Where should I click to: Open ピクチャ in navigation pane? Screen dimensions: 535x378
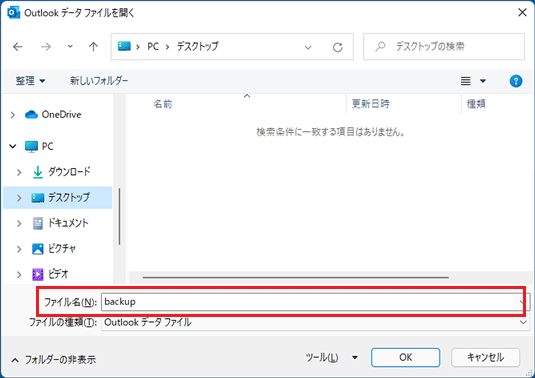tap(62, 249)
